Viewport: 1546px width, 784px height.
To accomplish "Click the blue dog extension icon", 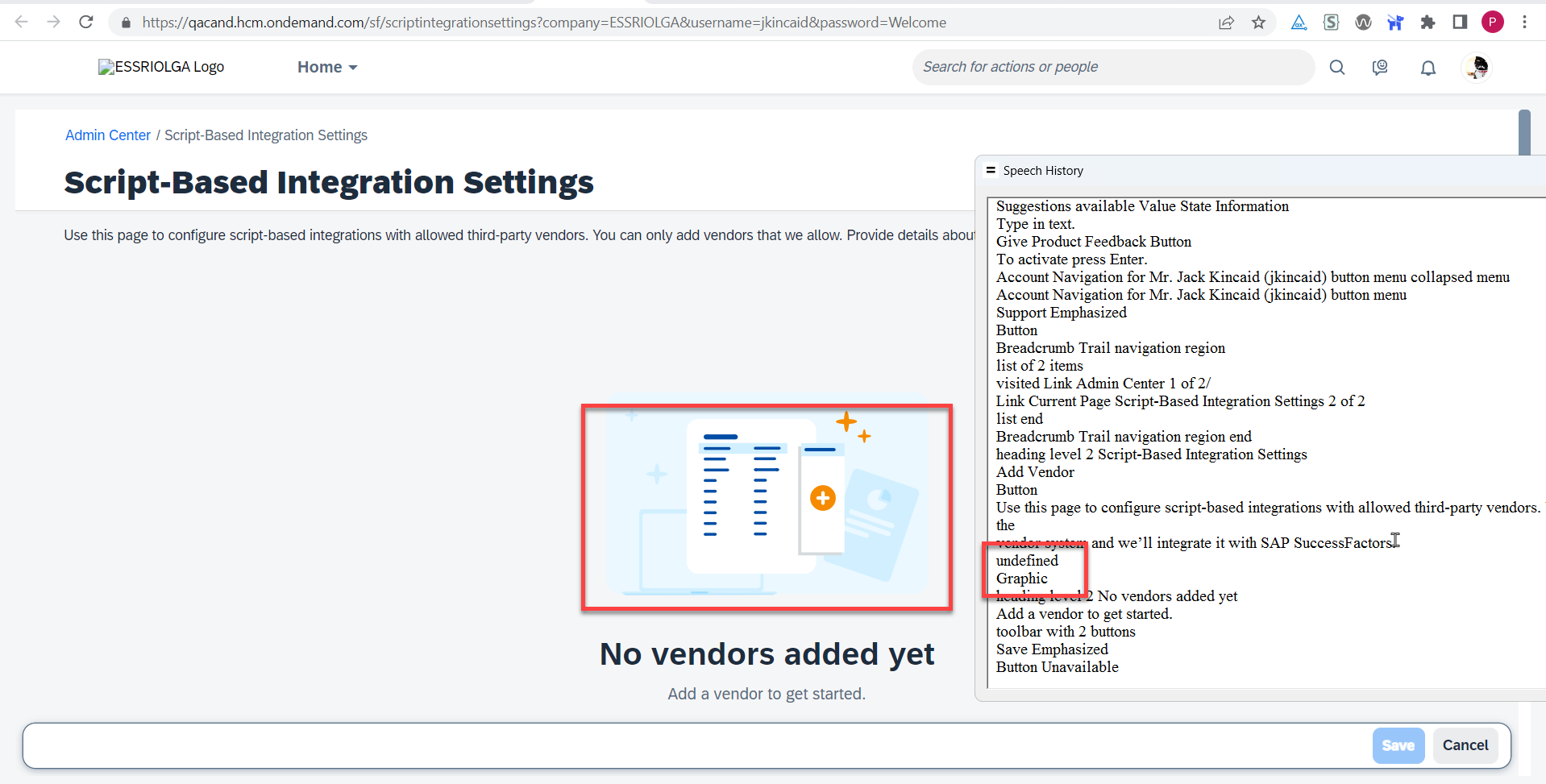I will tap(1395, 23).
